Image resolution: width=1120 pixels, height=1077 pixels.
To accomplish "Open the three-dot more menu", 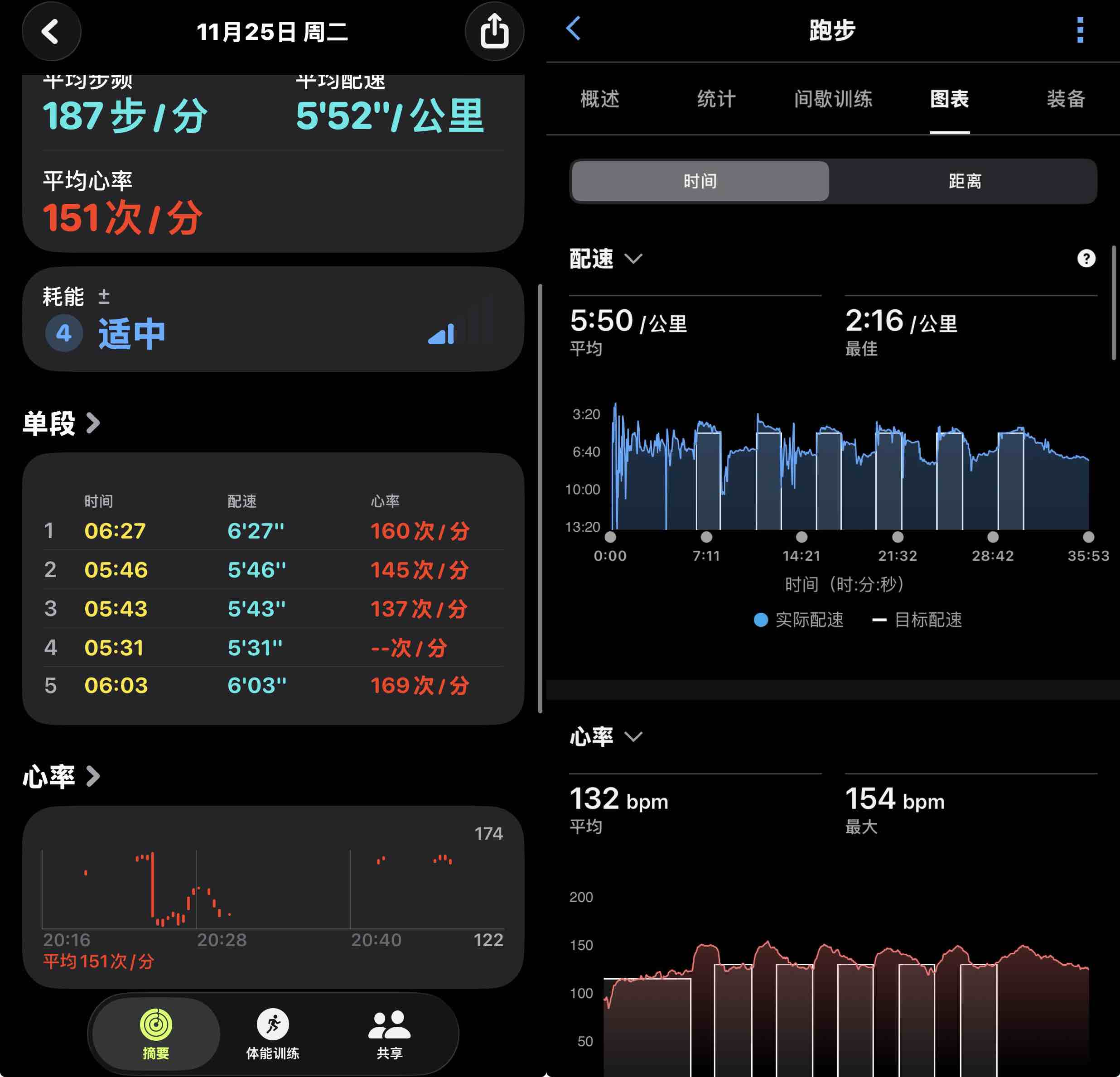I will (x=1080, y=30).
